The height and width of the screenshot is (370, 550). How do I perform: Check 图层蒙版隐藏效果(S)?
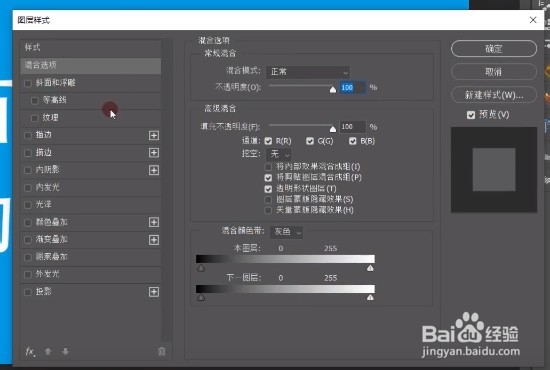point(268,200)
